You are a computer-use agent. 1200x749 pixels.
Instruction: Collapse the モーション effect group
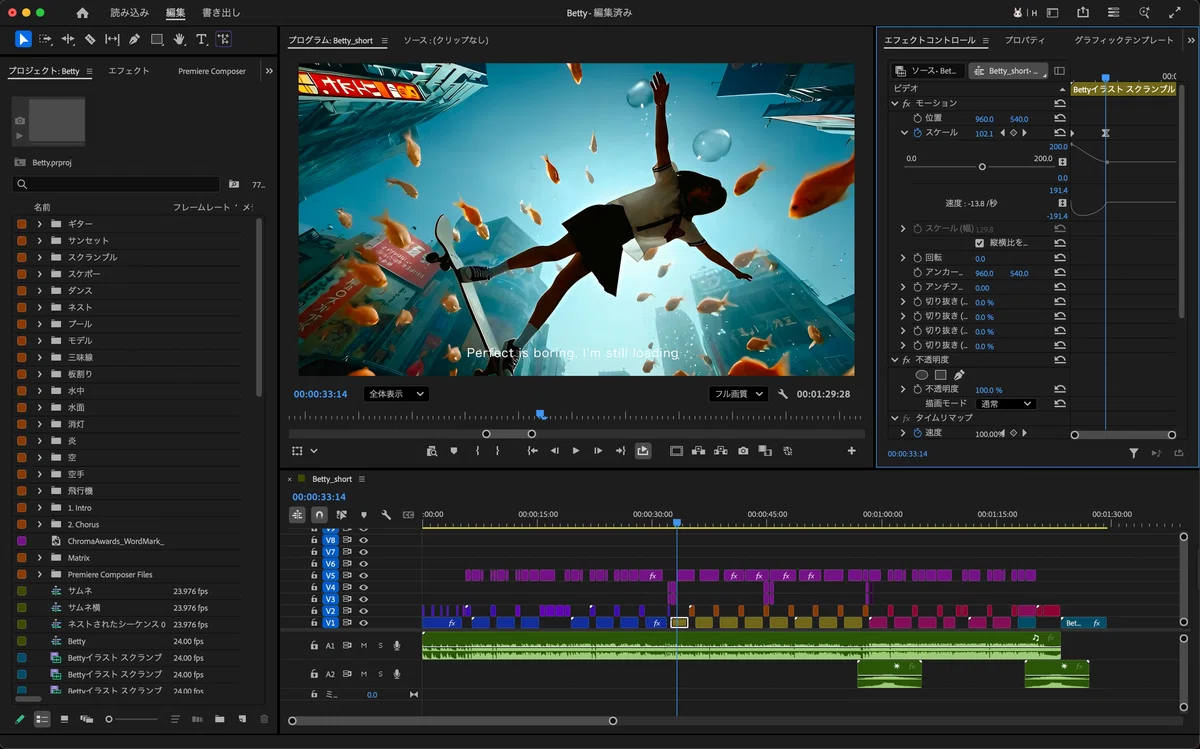[895, 103]
